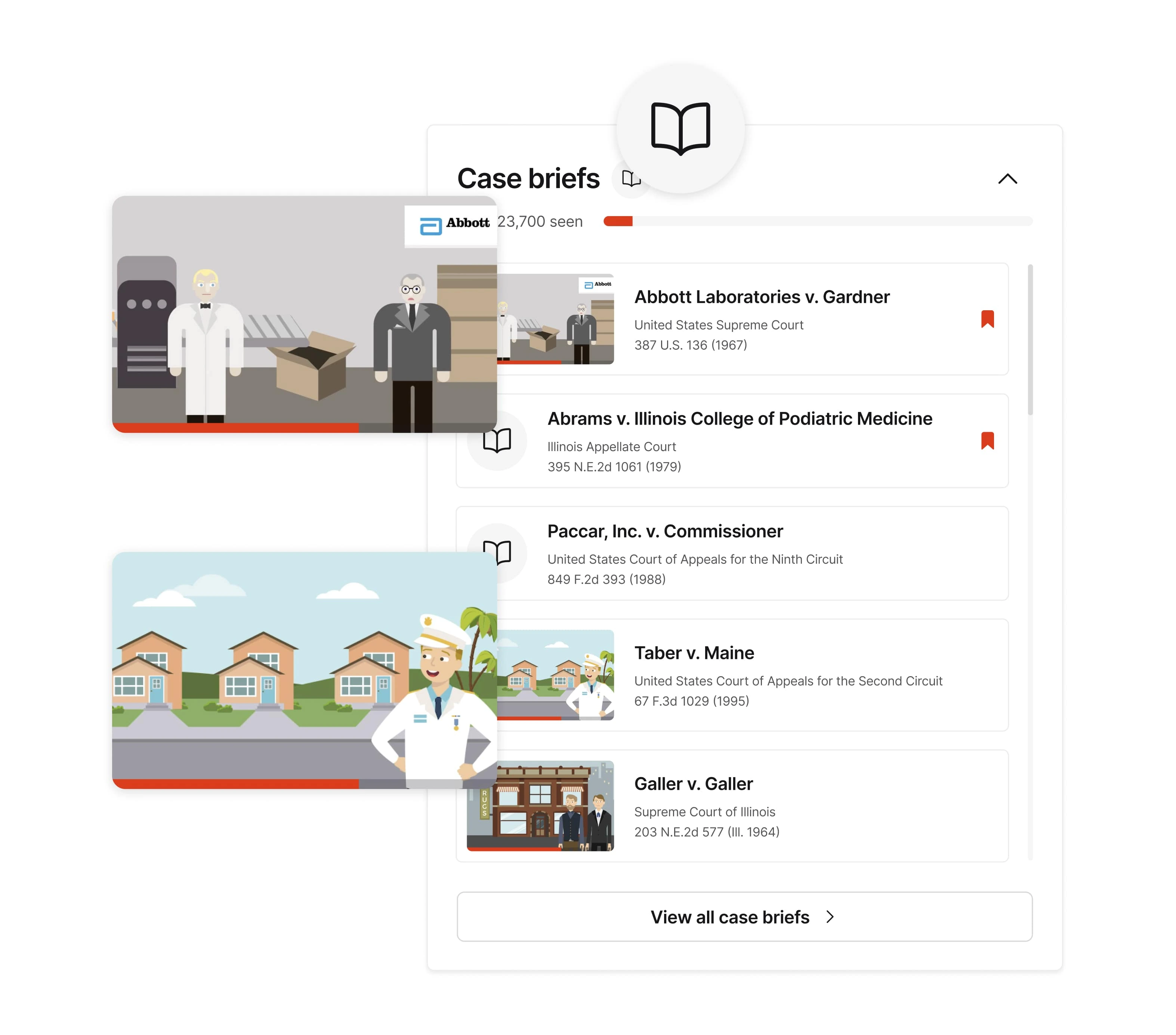
Task: Click Galler v. Galler storefront thumbnail
Action: click(540, 805)
